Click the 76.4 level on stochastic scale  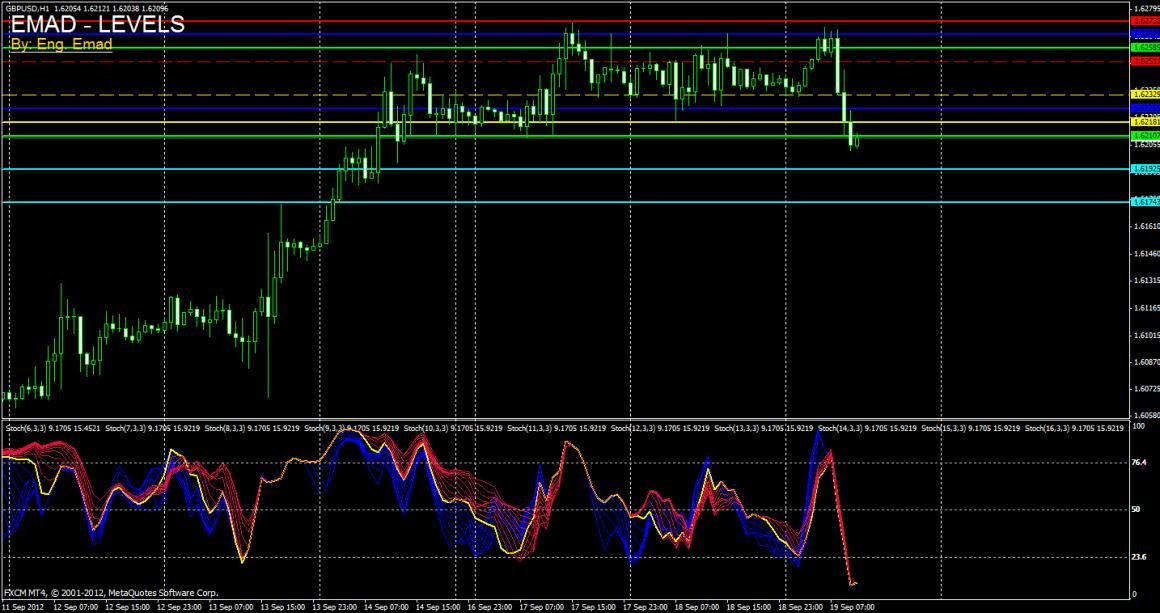pyautogui.click(x=1138, y=463)
